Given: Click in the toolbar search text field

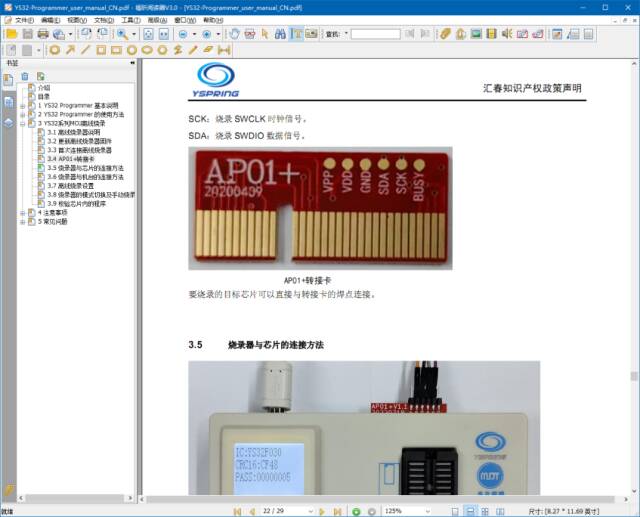Looking at the screenshot, I should (x=376, y=34).
